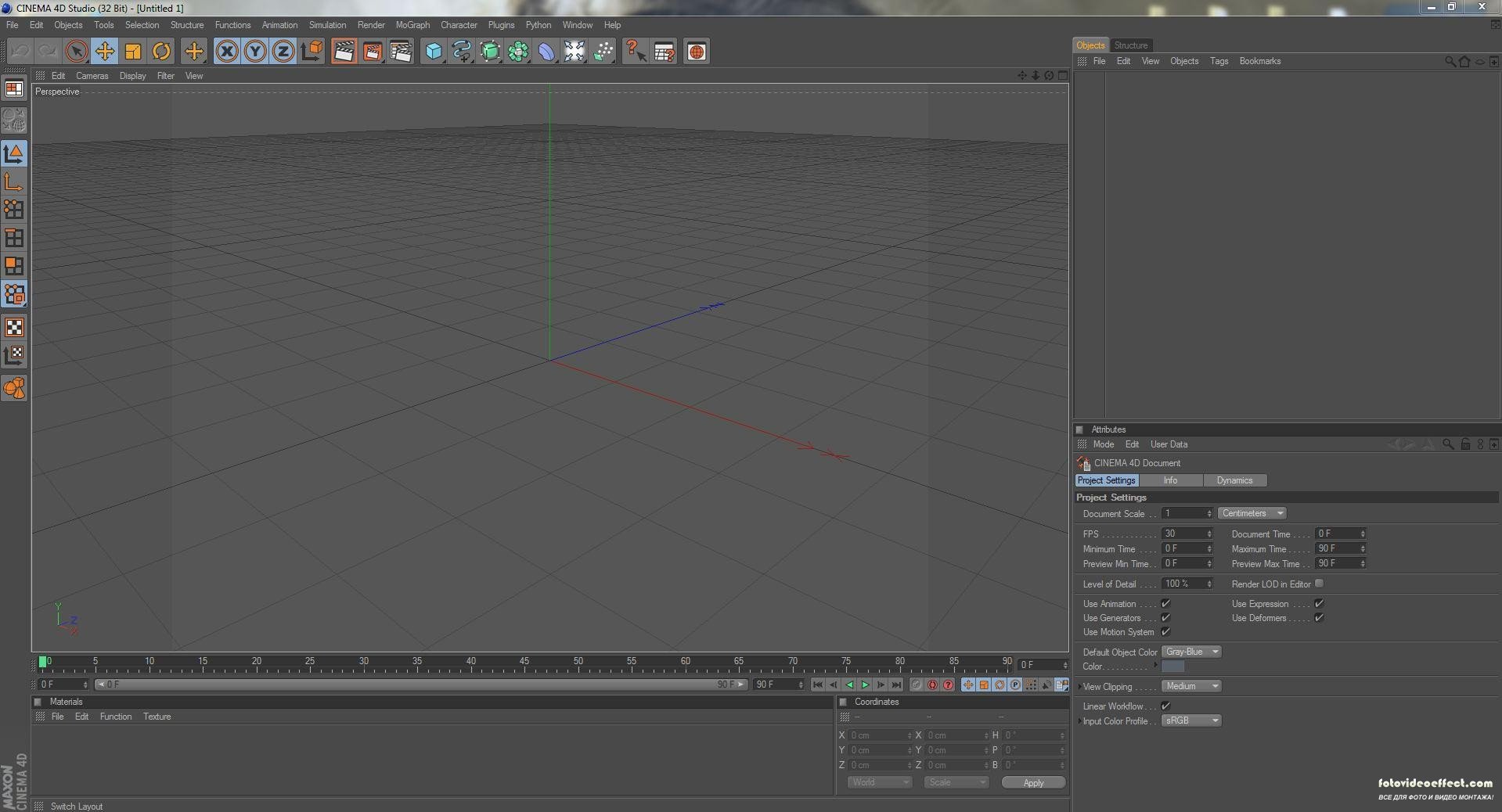1502x812 pixels.
Task: Toggle X axis lock
Action: [227, 52]
